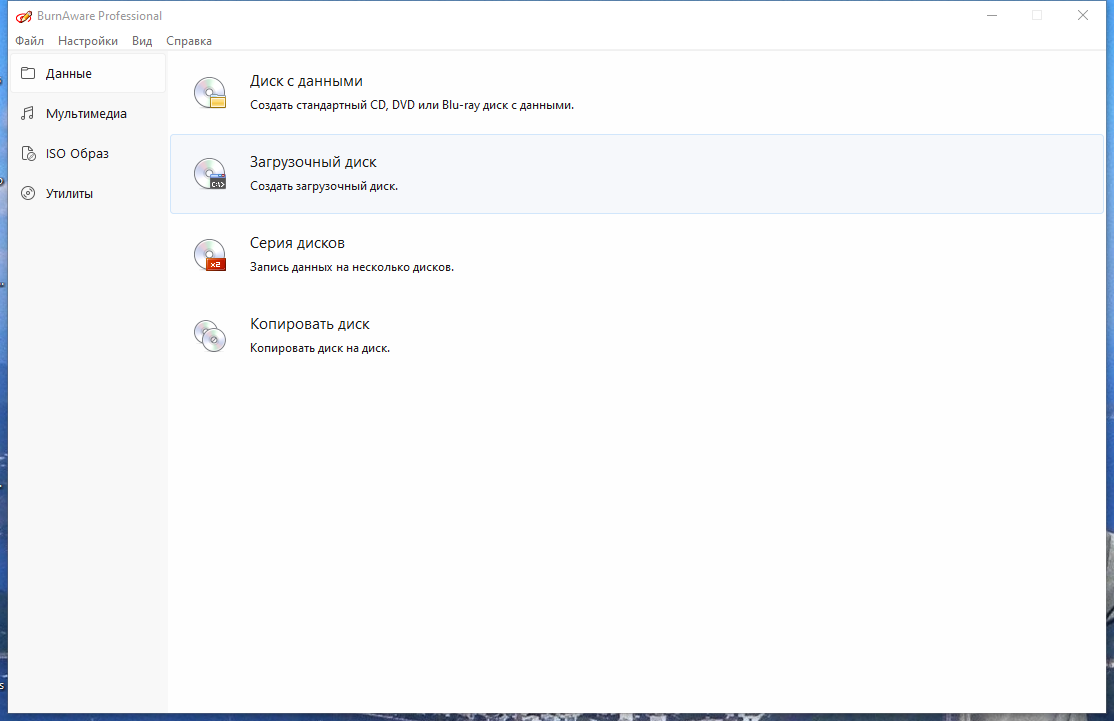Switch to Утилиты category
Image resolution: width=1114 pixels, height=721 pixels.
coord(88,193)
